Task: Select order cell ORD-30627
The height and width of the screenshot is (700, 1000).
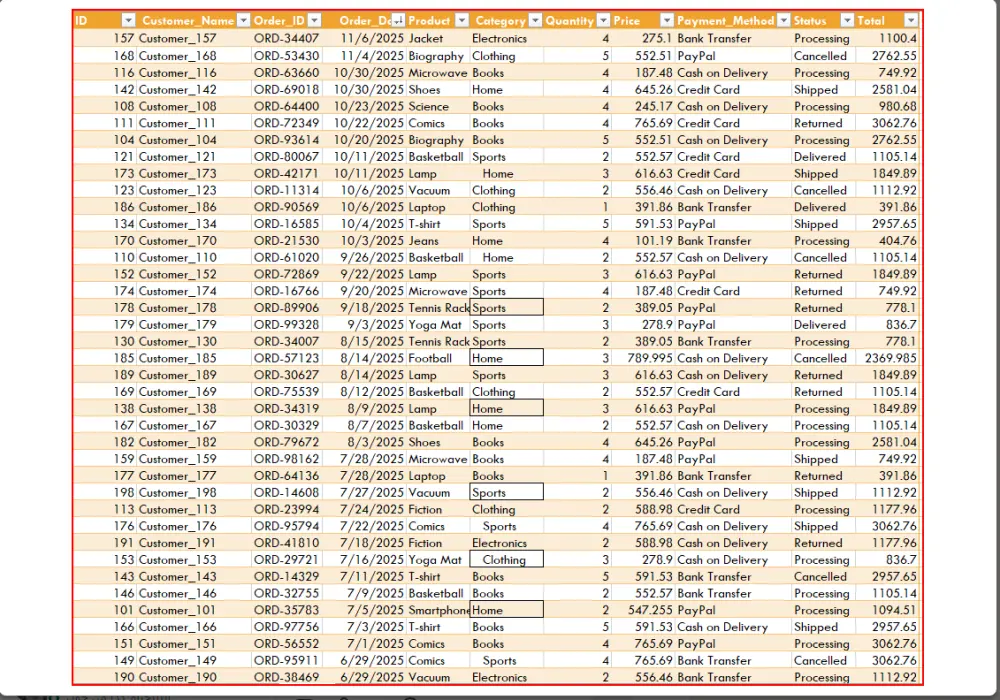Action: pos(286,375)
